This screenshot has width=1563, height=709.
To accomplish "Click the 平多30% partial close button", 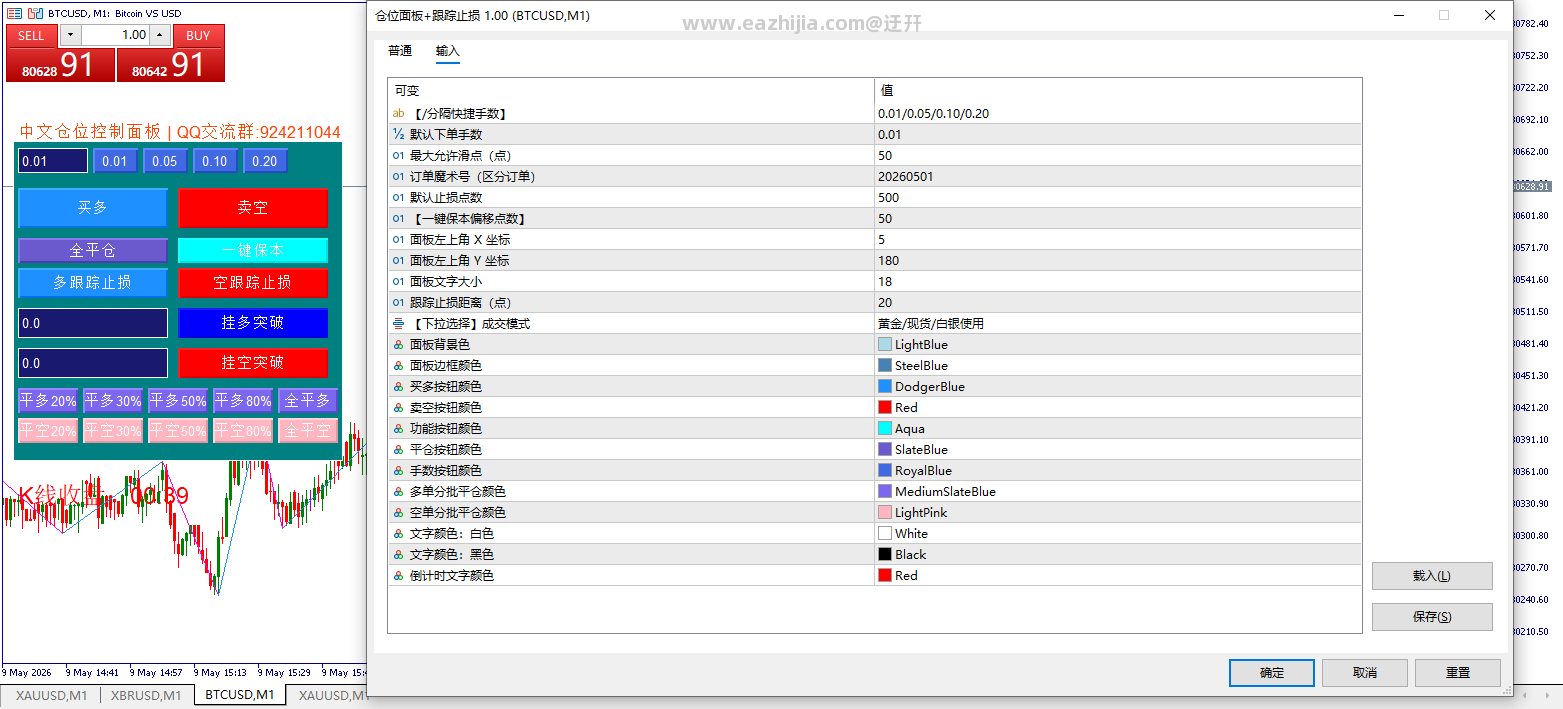I will [x=113, y=401].
